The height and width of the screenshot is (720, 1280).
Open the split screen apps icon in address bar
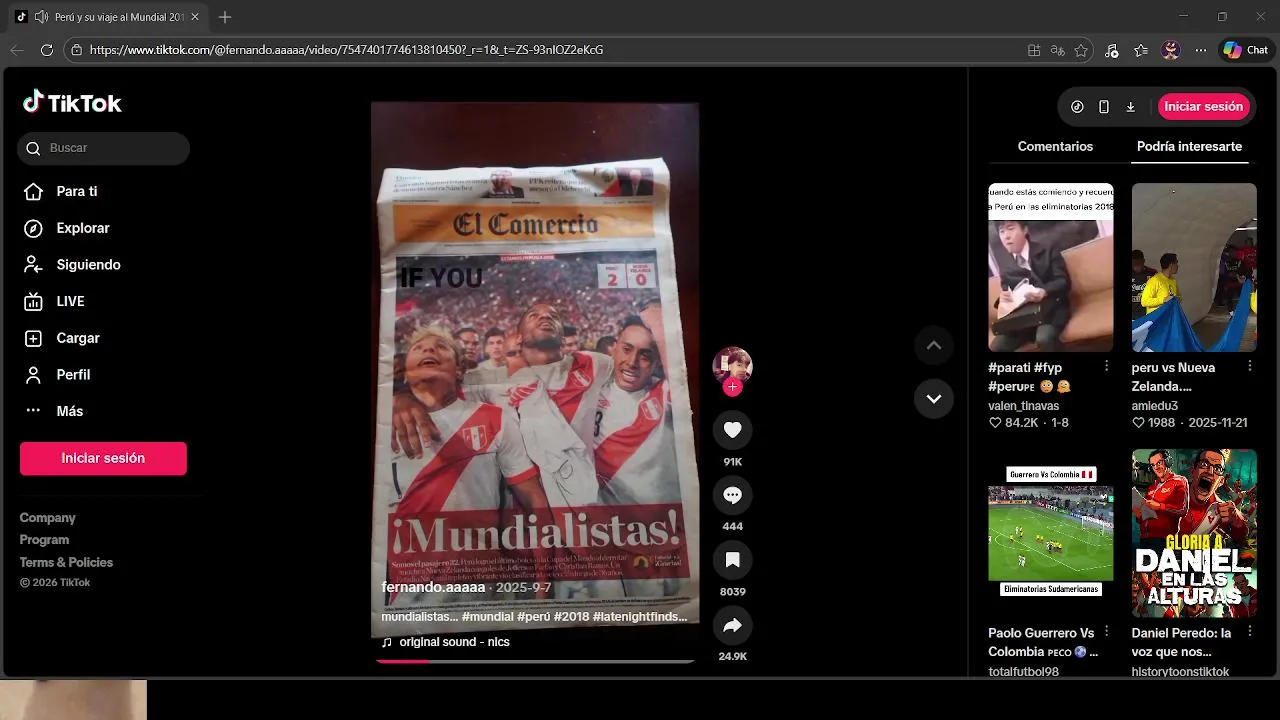(x=1034, y=50)
